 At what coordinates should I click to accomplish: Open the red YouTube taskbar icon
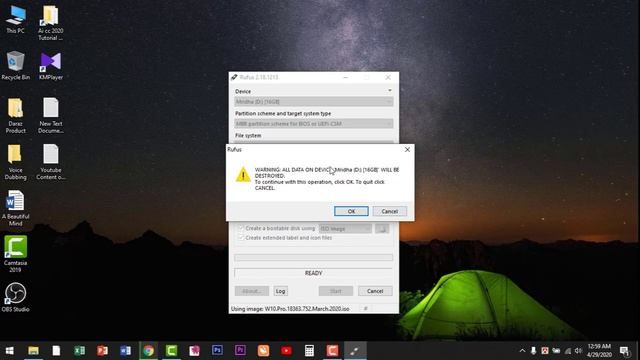pyautogui.click(x=286, y=351)
